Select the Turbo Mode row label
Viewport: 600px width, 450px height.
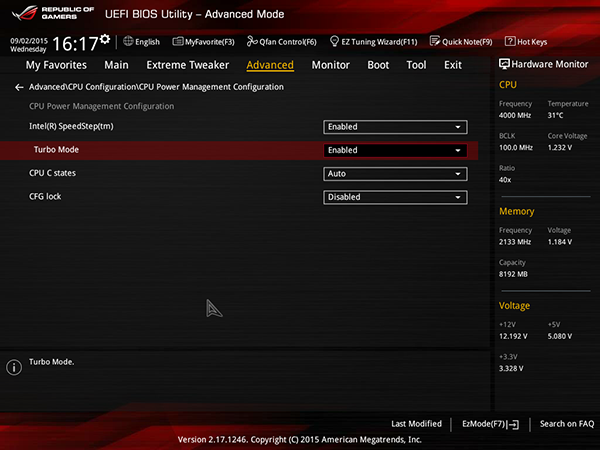(56, 150)
